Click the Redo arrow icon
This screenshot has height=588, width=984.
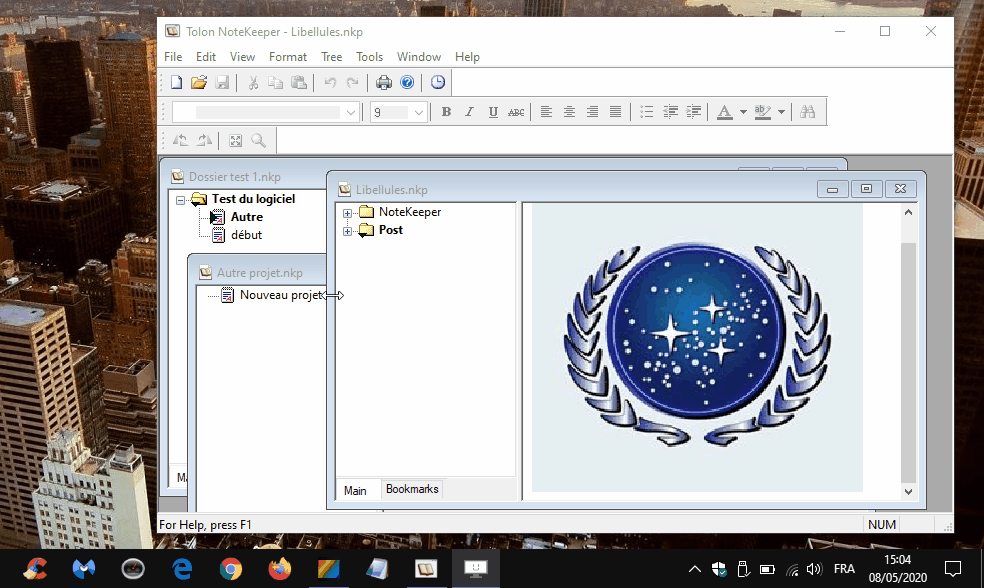click(353, 82)
